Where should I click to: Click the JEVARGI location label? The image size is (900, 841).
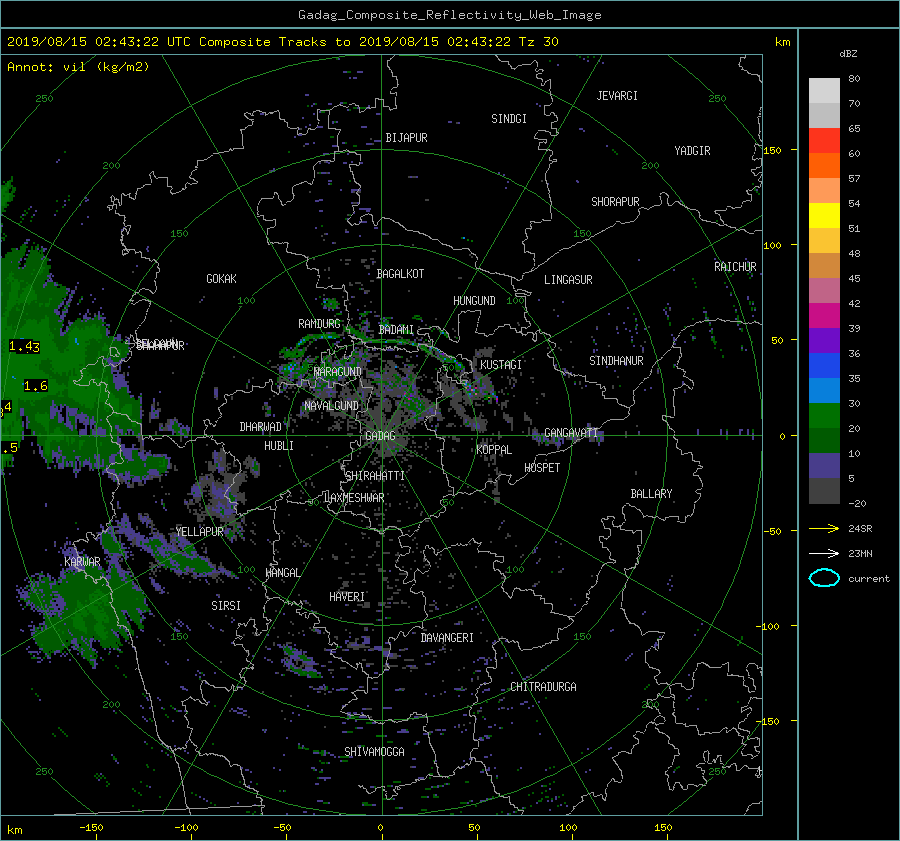click(x=617, y=96)
